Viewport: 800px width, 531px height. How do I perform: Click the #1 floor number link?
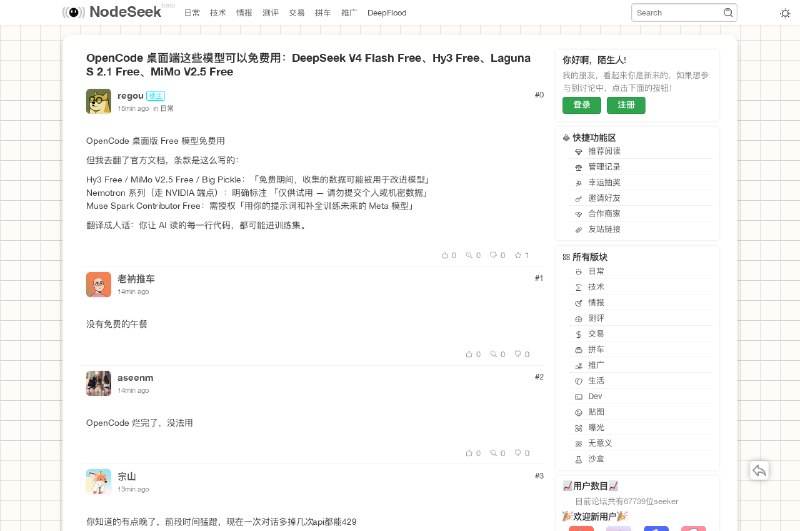coord(539,278)
